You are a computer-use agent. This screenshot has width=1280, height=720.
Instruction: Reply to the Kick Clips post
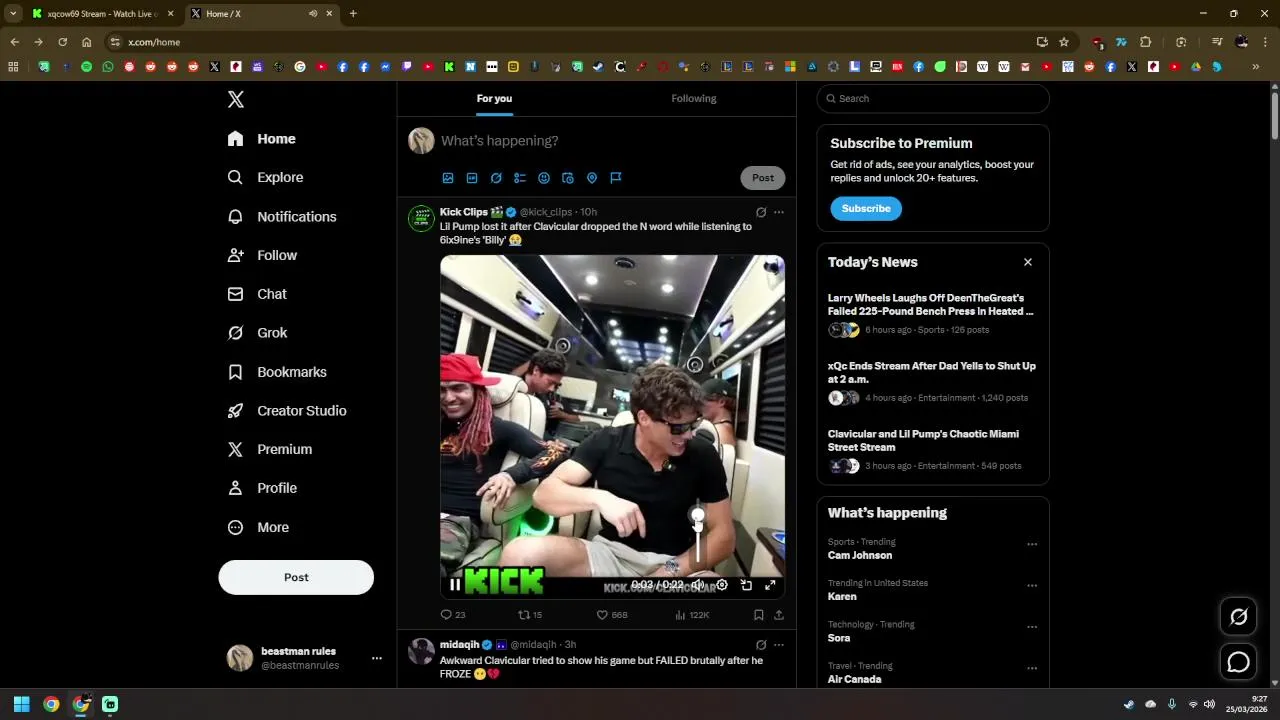point(453,615)
